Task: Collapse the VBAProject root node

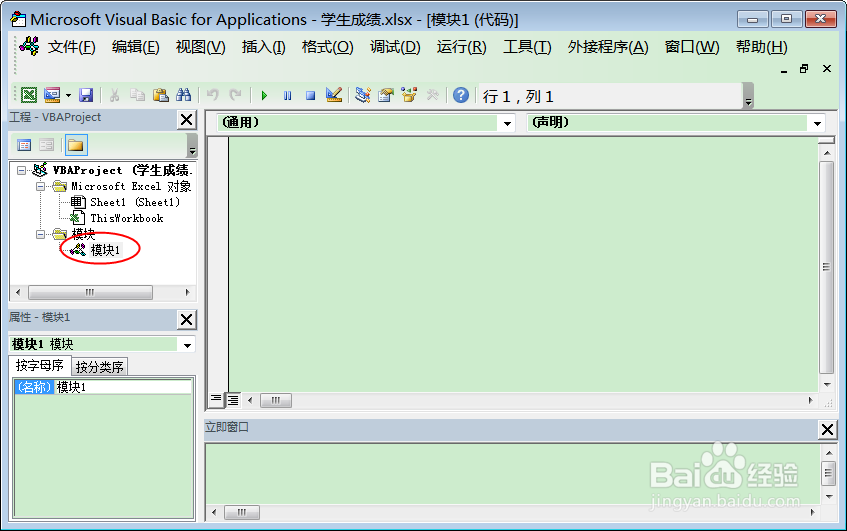Action: (x=21, y=171)
